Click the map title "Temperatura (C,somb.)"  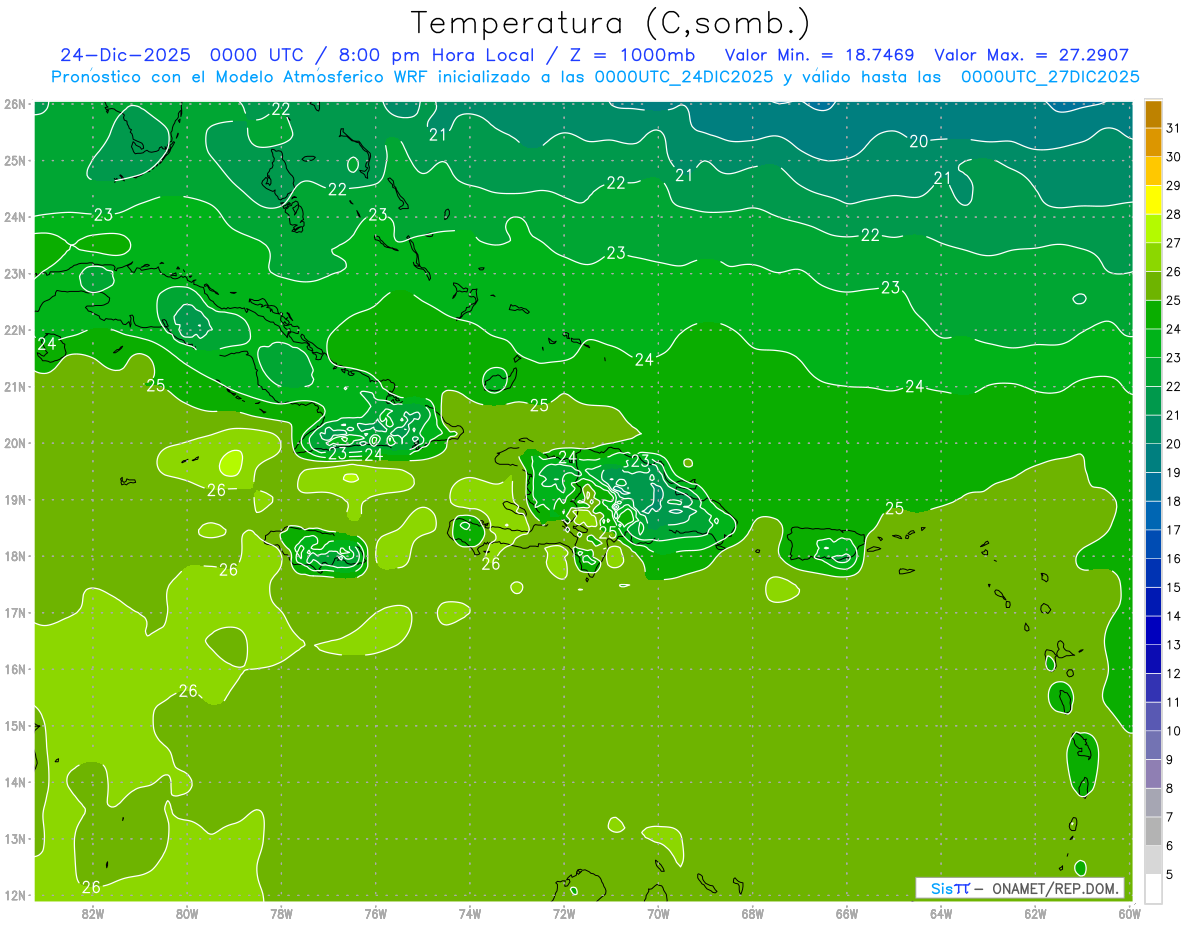611,23
